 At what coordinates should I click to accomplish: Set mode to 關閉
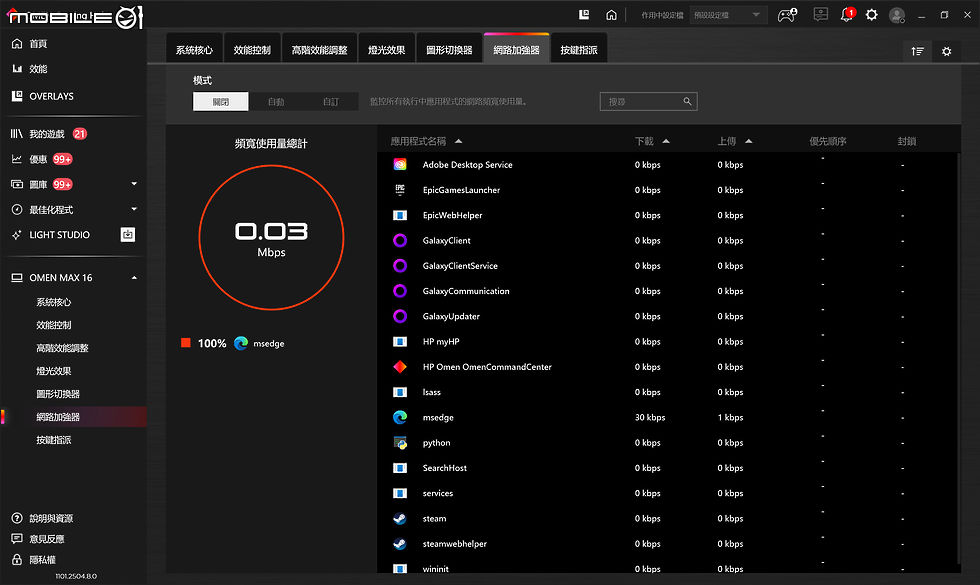point(221,101)
